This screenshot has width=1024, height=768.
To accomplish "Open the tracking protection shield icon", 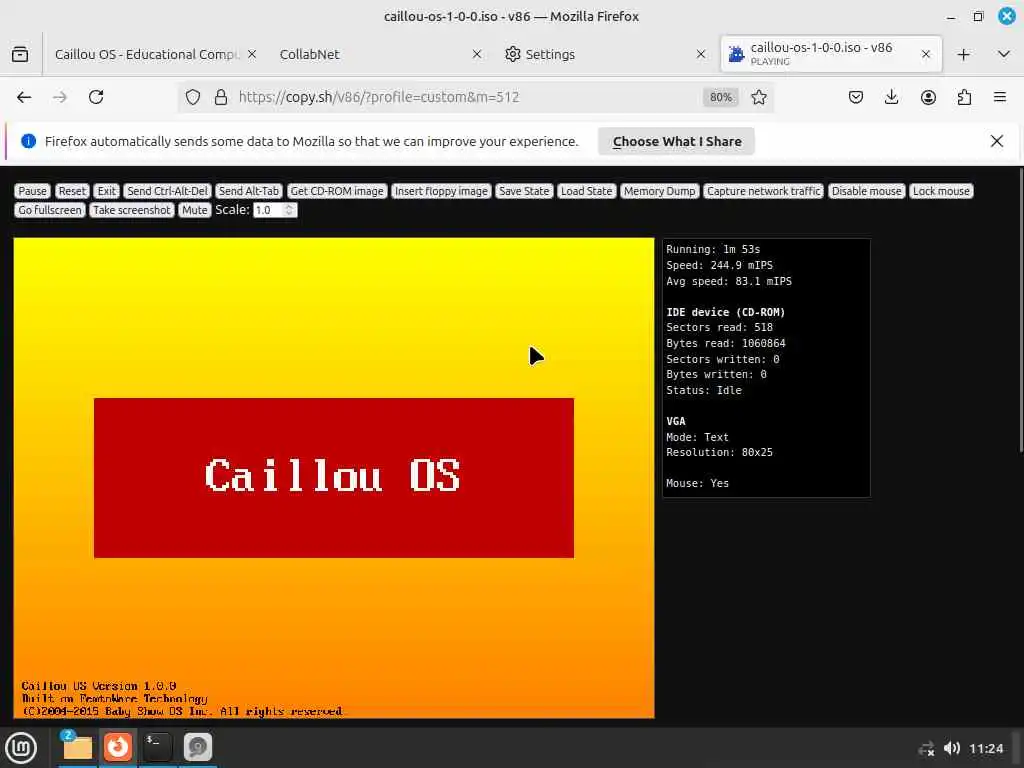I will [x=193, y=97].
